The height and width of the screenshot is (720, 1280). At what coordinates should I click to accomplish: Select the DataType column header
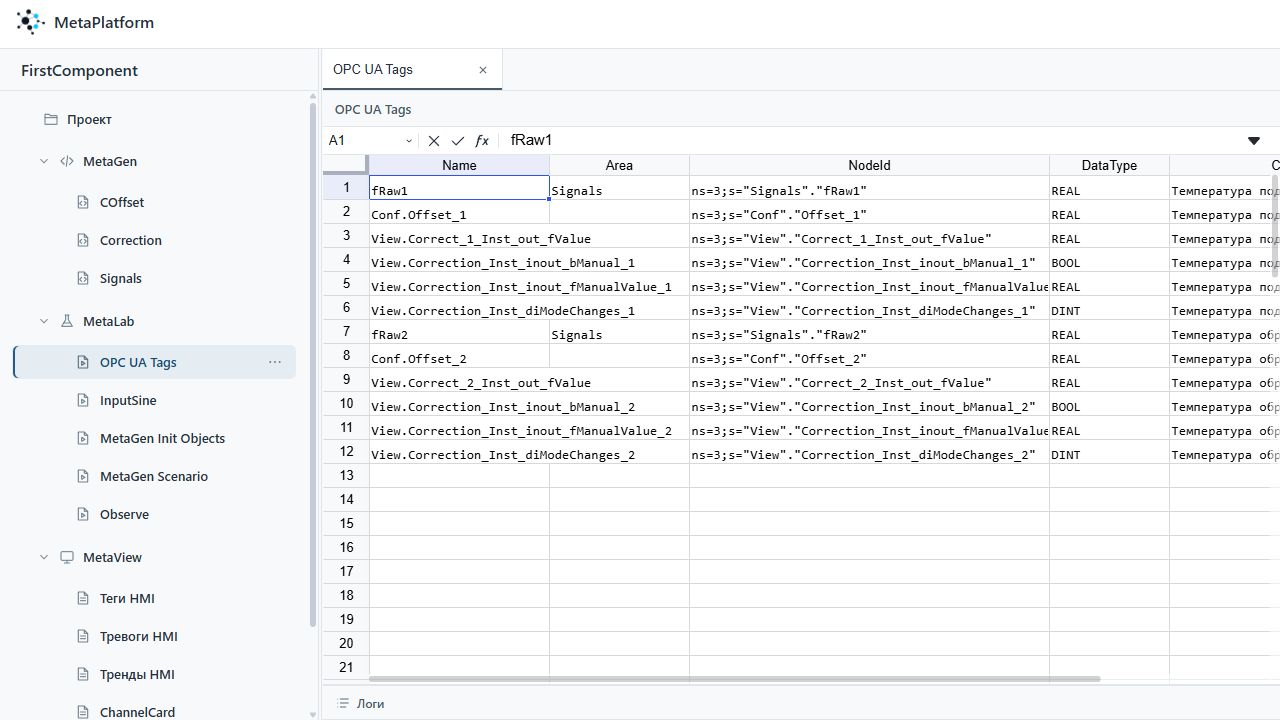[x=1109, y=165]
